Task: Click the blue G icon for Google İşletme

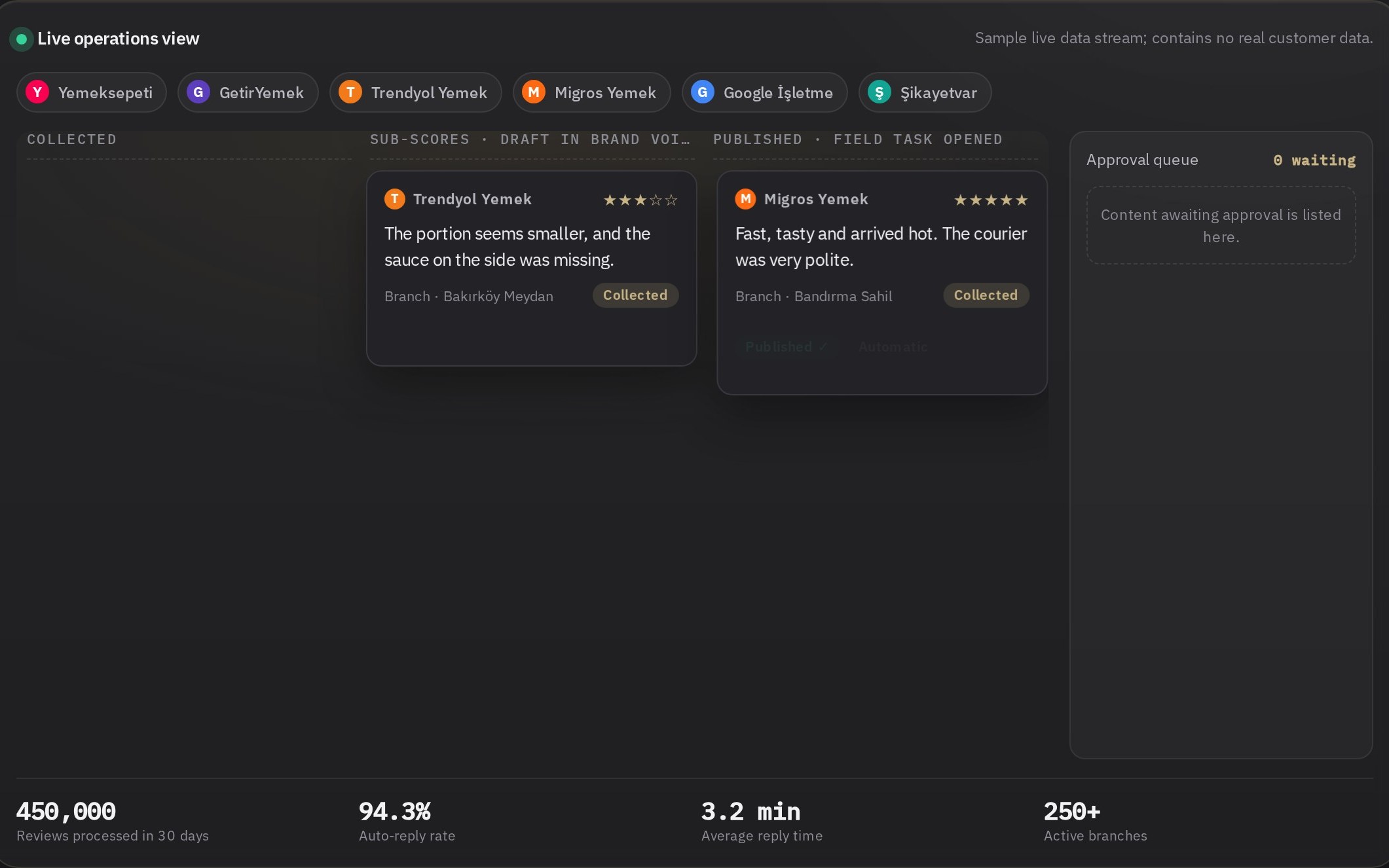Action: click(703, 92)
